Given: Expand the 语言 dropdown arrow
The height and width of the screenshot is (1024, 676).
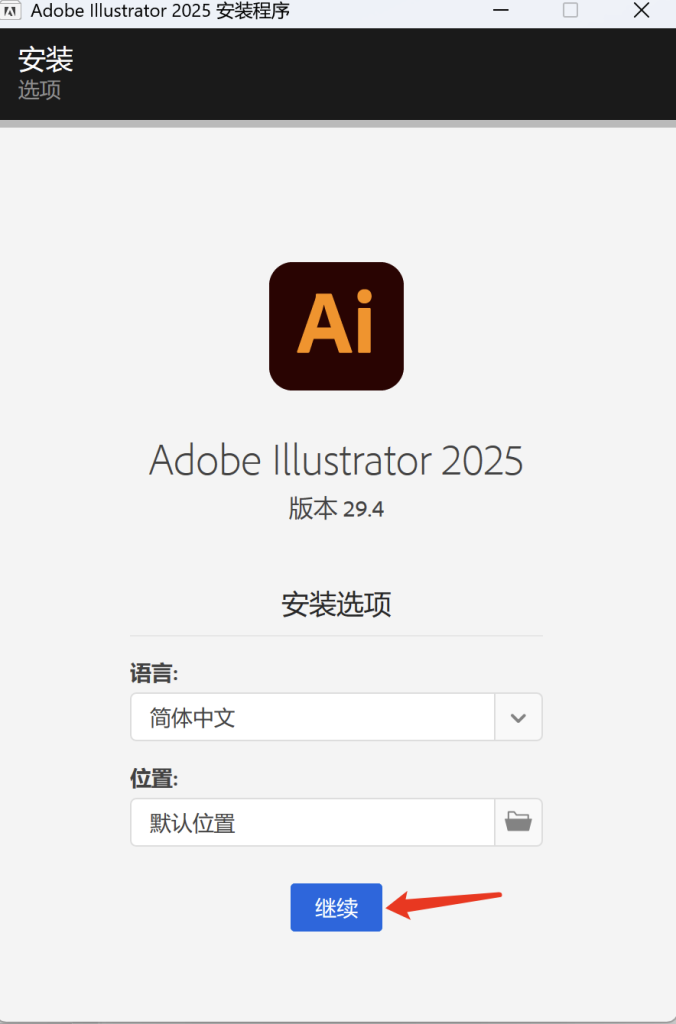Looking at the screenshot, I should coord(518,717).
